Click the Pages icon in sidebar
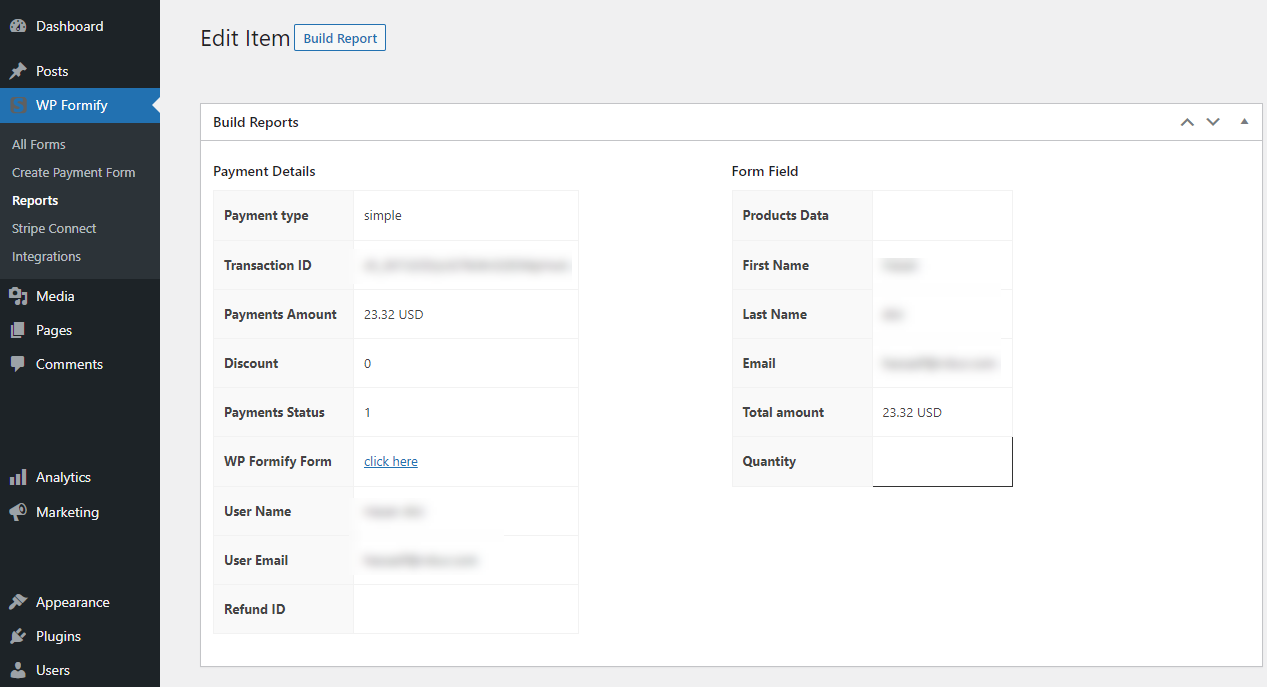 18,330
